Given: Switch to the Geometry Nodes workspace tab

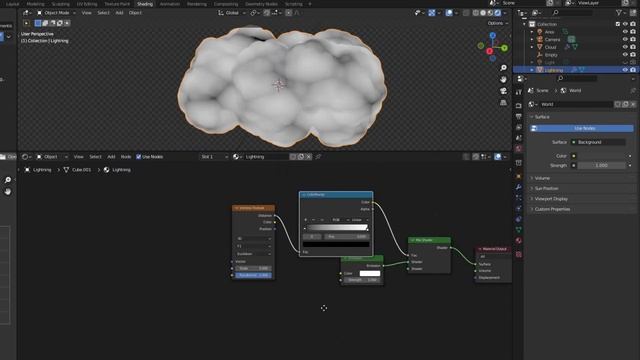Looking at the screenshot, I should tap(261, 4).
